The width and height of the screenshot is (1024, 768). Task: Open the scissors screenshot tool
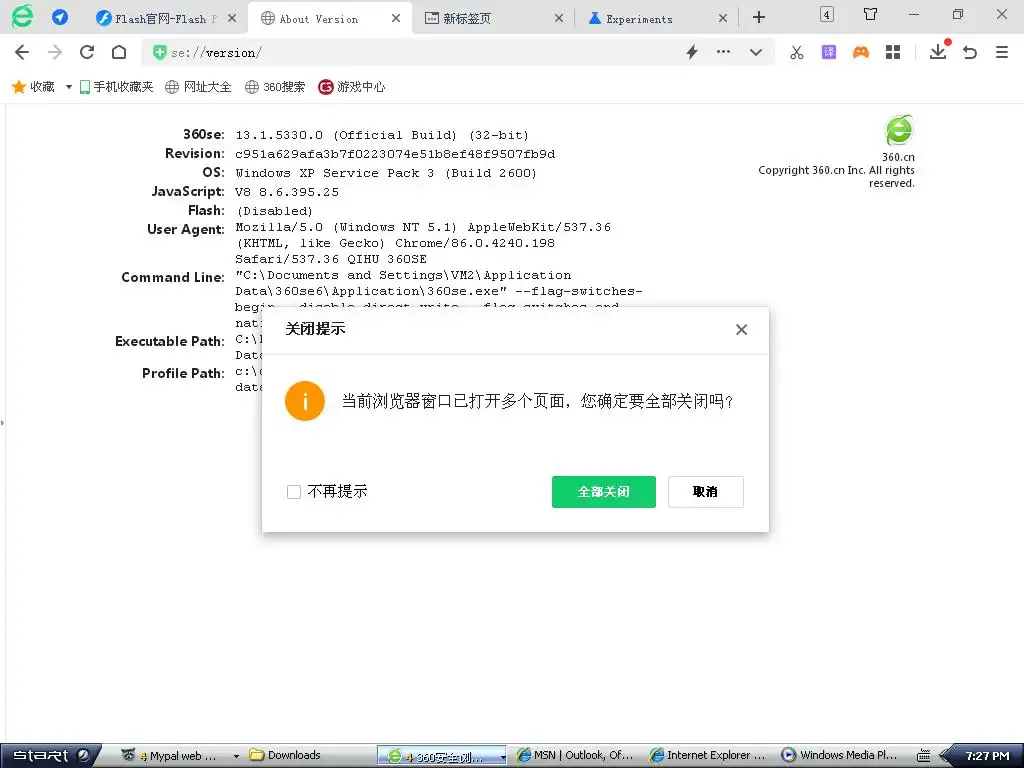[797, 52]
